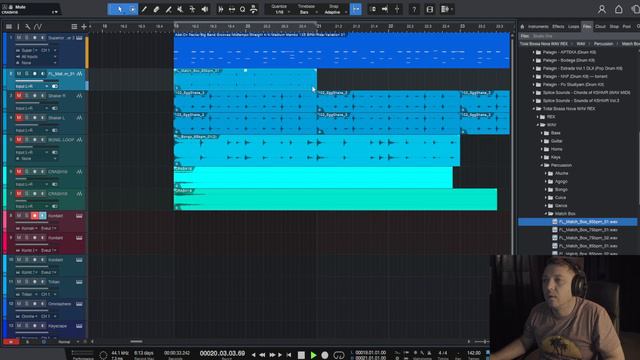Open the track list icon above tracks
This screenshot has height=360, width=640.
coord(9,27)
